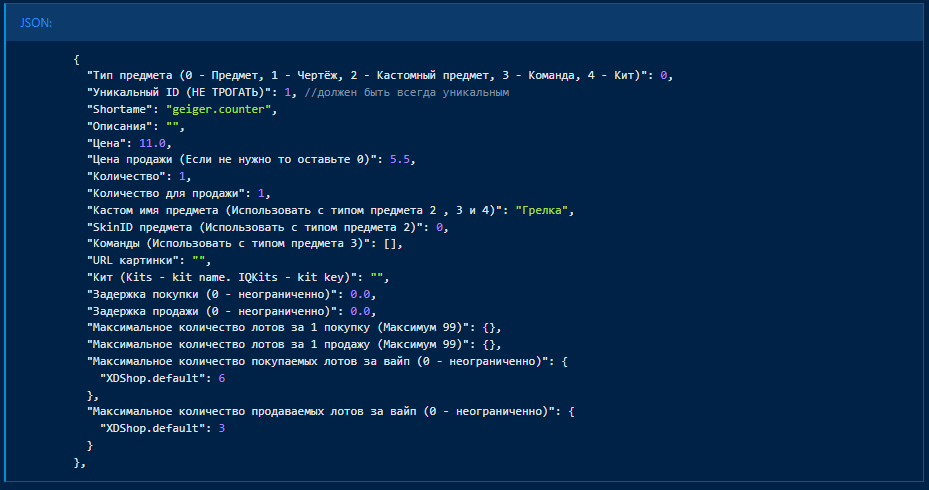
Task: Click the "Кит (Kits - kit name...)" key
Action: [x=226, y=277]
